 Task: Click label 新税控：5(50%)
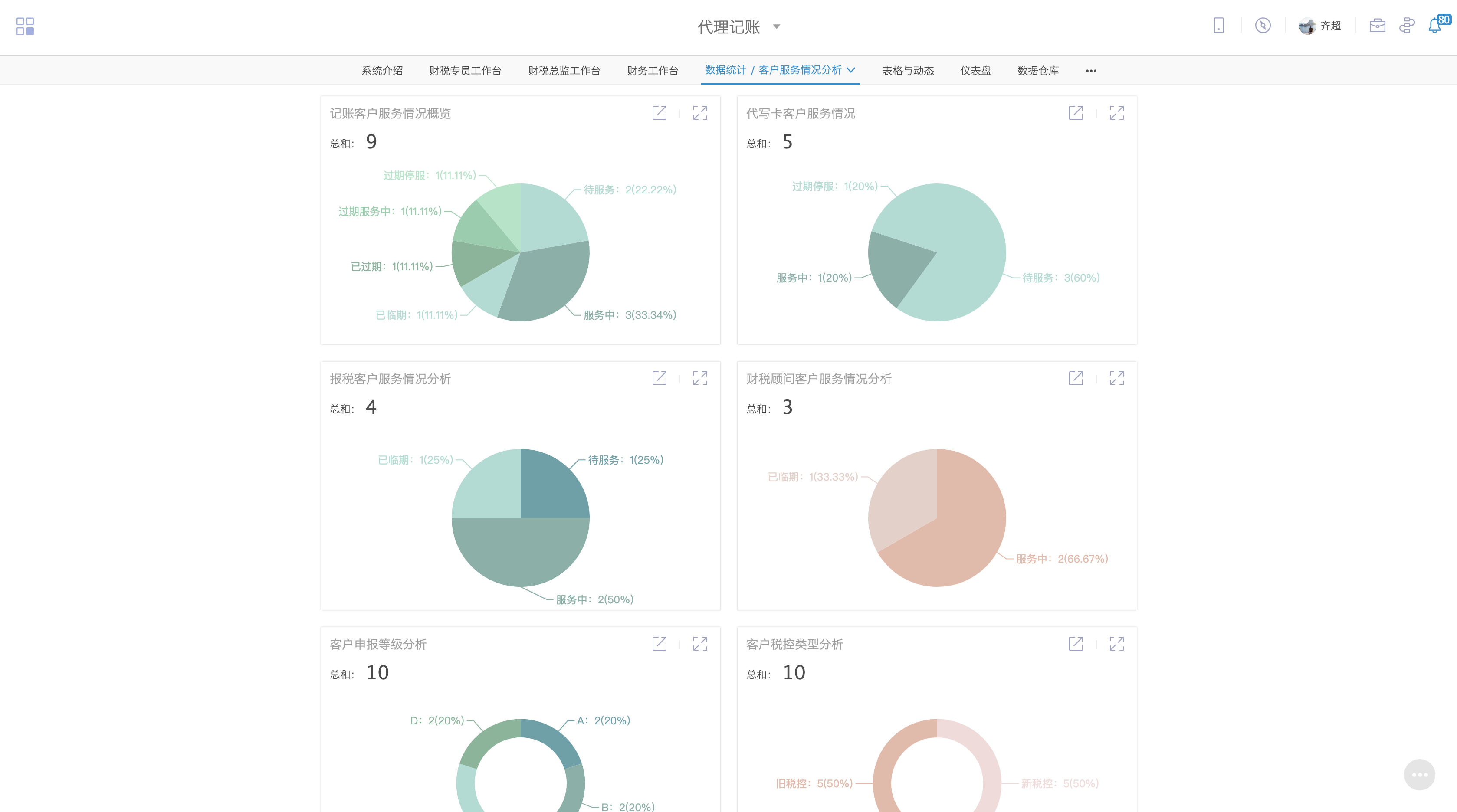1060,783
